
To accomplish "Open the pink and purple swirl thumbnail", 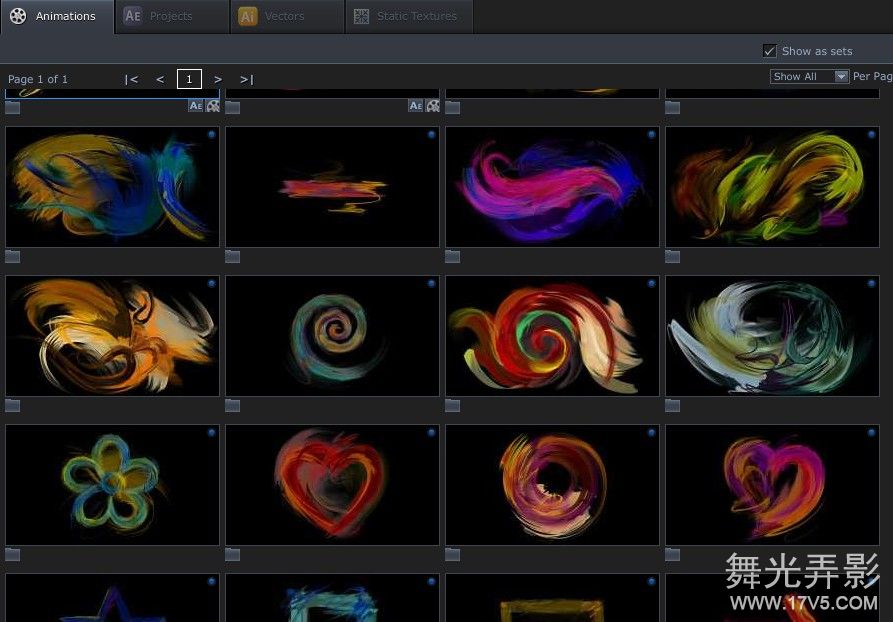I will pos(552,187).
